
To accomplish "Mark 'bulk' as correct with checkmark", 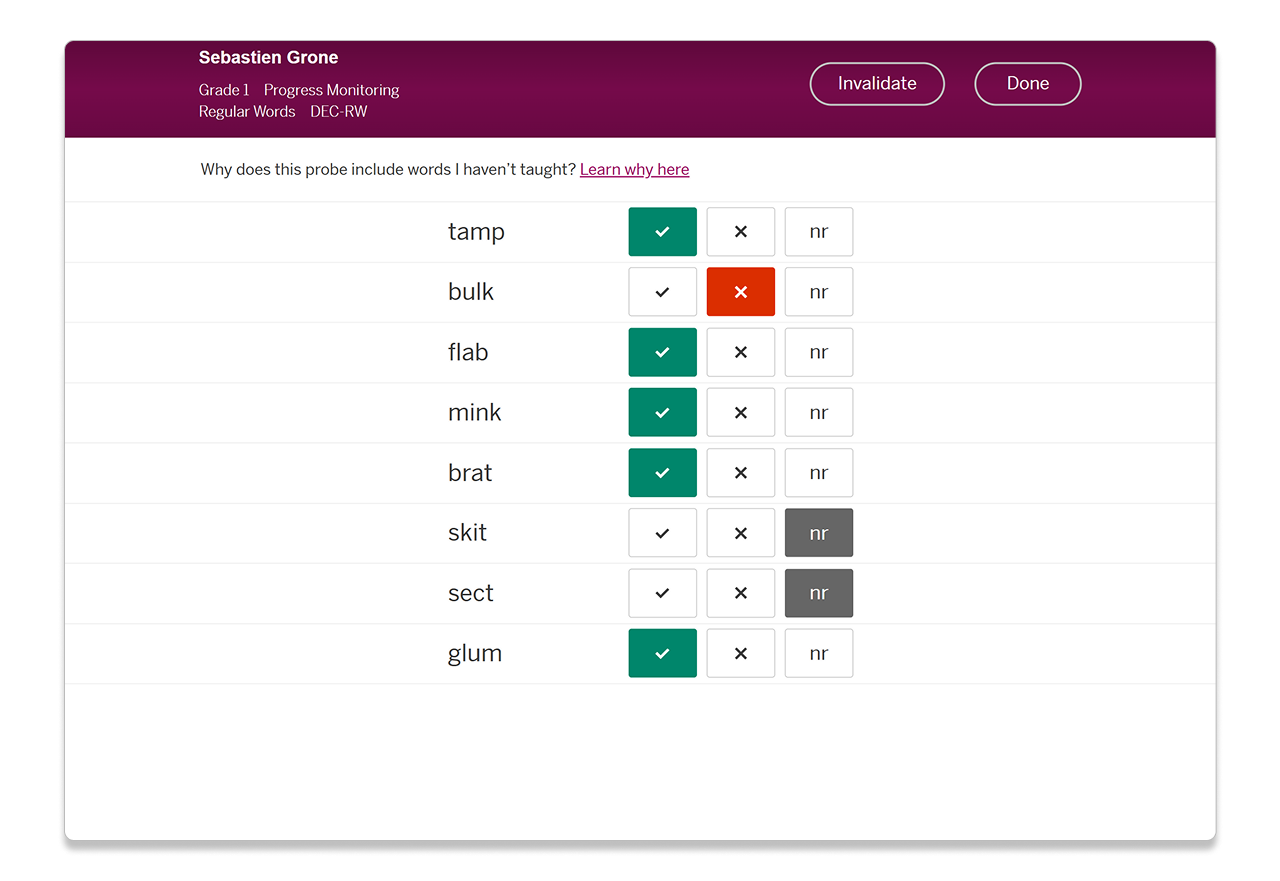I will point(662,292).
